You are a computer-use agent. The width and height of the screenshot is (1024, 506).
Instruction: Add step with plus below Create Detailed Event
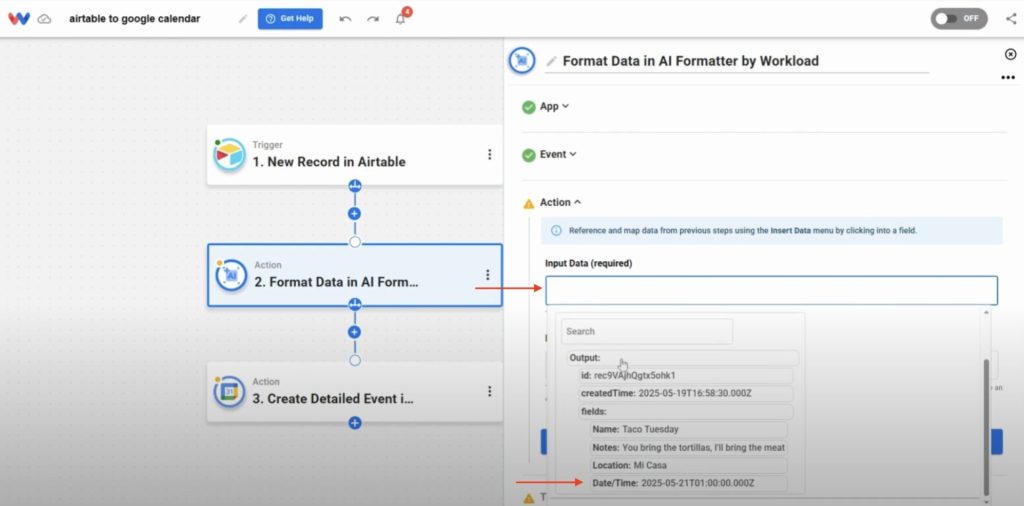point(355,423)
